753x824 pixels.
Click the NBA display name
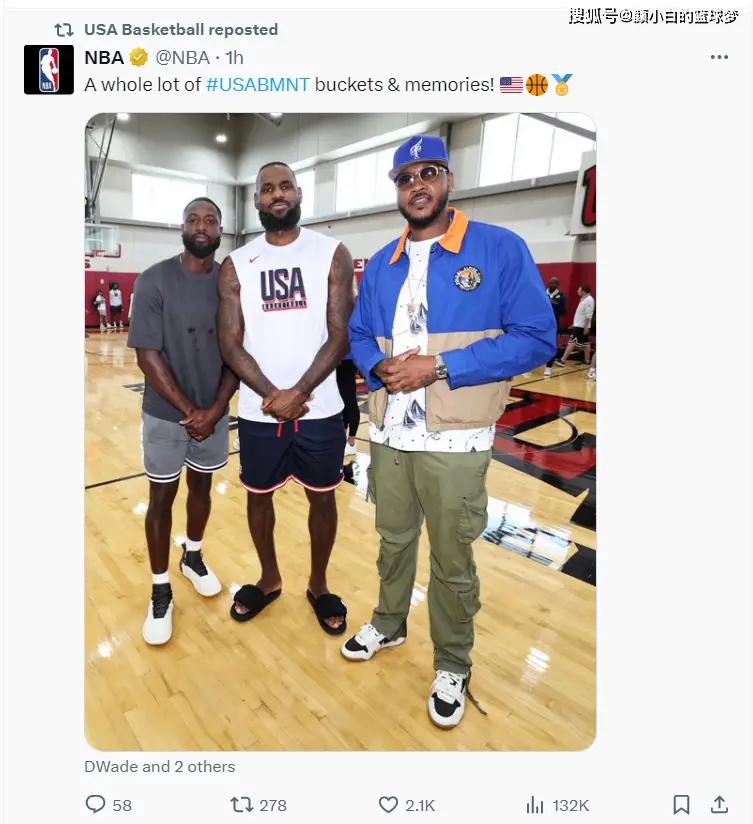click(x=104, y=57)
